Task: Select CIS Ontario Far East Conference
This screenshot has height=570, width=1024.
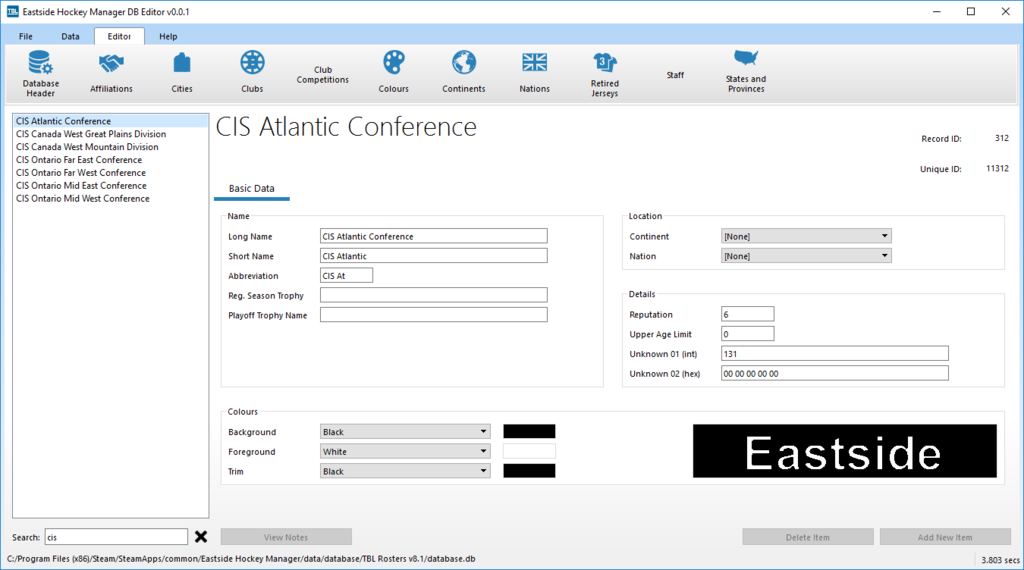Action: (x=110, y=160)
